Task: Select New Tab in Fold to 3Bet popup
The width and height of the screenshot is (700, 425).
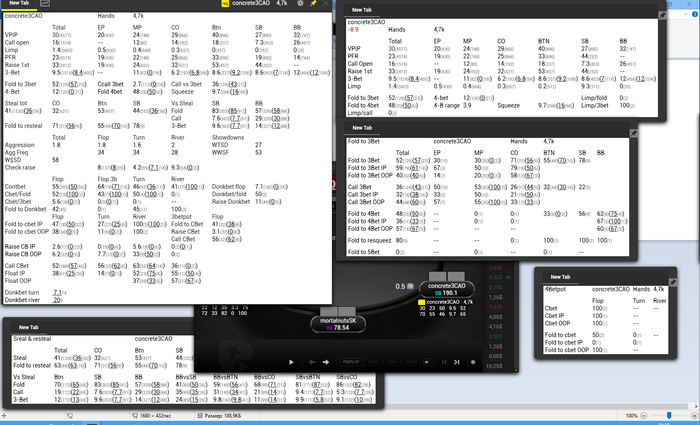Action: coord(362,128)
